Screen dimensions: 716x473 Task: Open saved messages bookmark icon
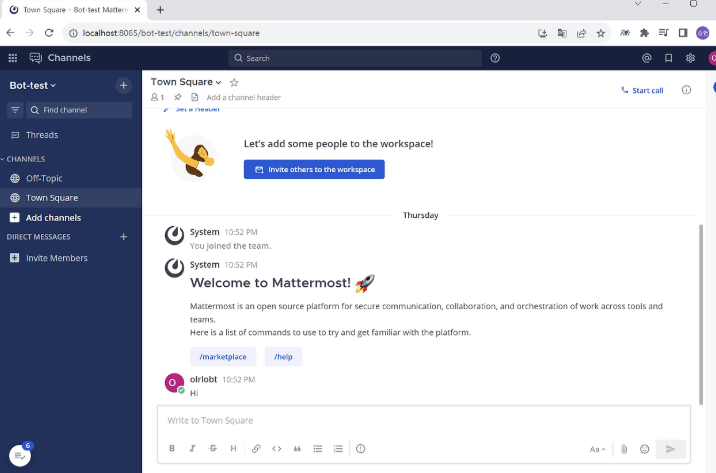point(669,58)
